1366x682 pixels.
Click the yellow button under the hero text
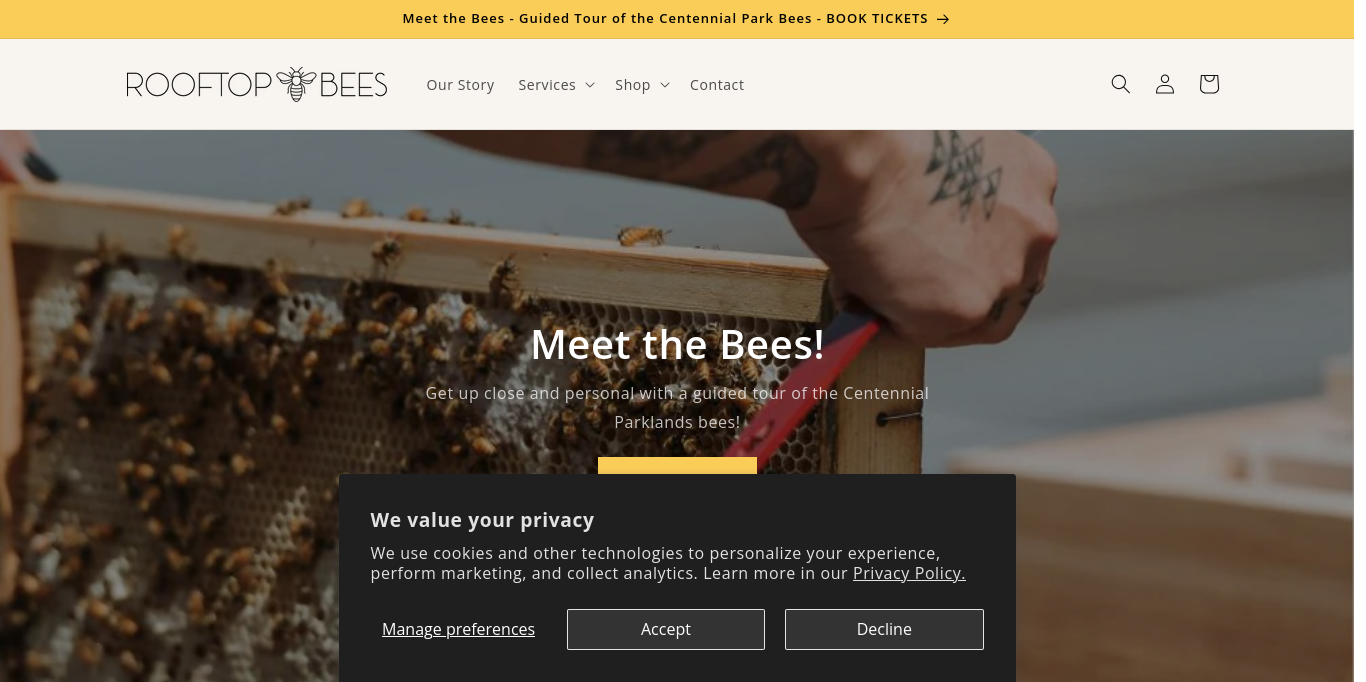pos(677,466)
